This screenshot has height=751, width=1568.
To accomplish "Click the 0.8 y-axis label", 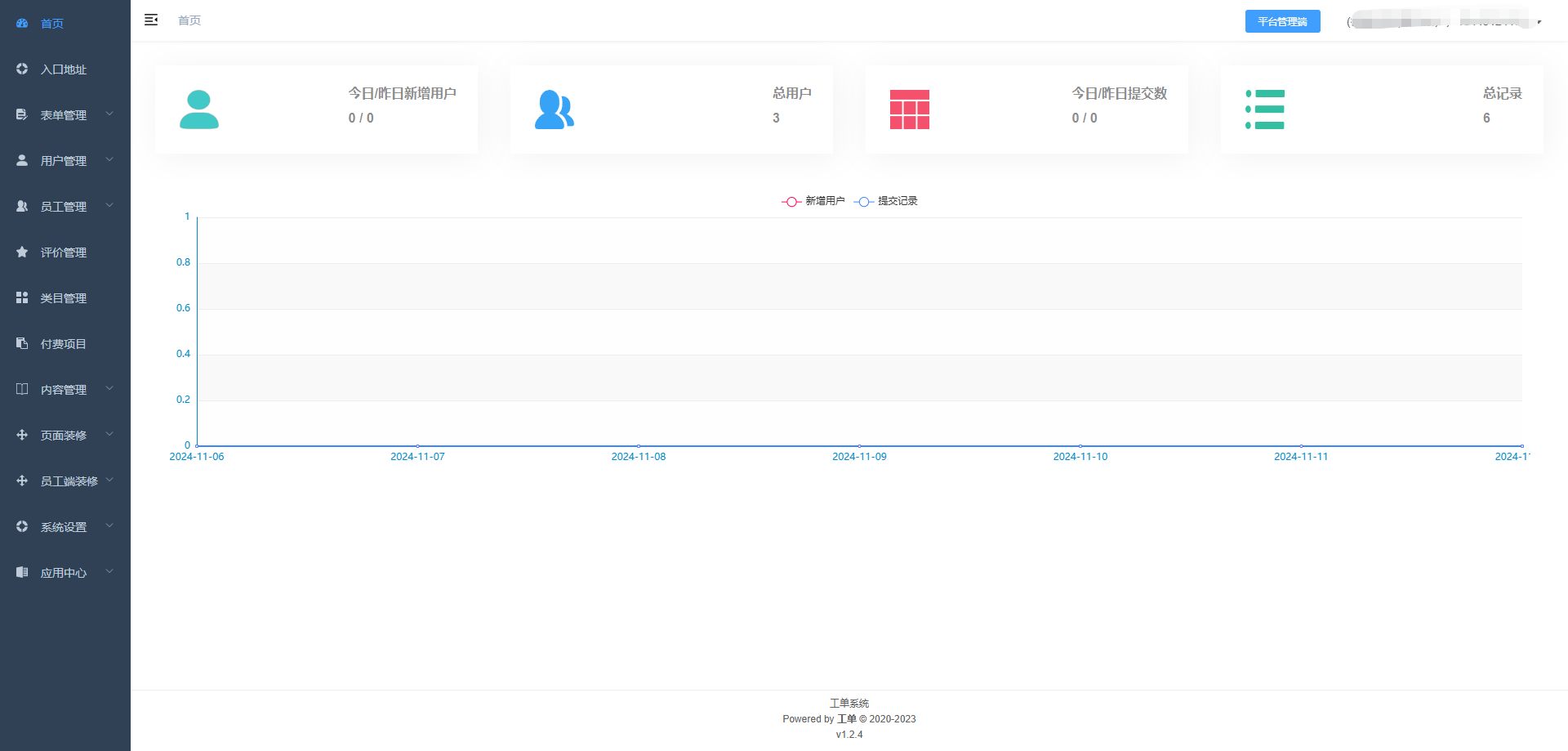I will pos(183,262).
